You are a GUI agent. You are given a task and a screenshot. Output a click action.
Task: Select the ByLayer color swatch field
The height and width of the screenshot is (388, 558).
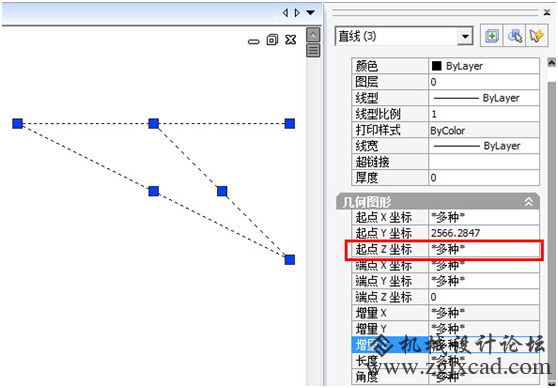[484, 66]
